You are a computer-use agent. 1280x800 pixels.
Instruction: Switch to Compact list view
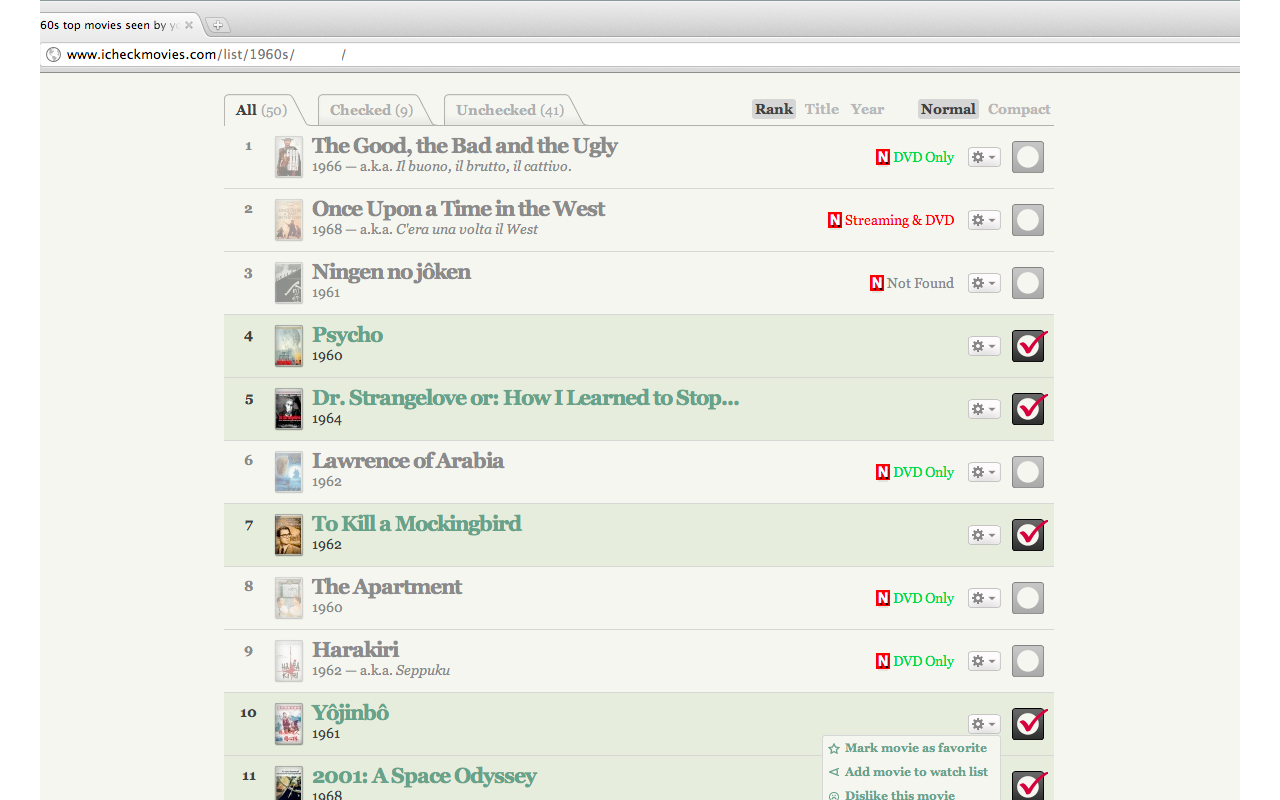tap(1019, 109)
